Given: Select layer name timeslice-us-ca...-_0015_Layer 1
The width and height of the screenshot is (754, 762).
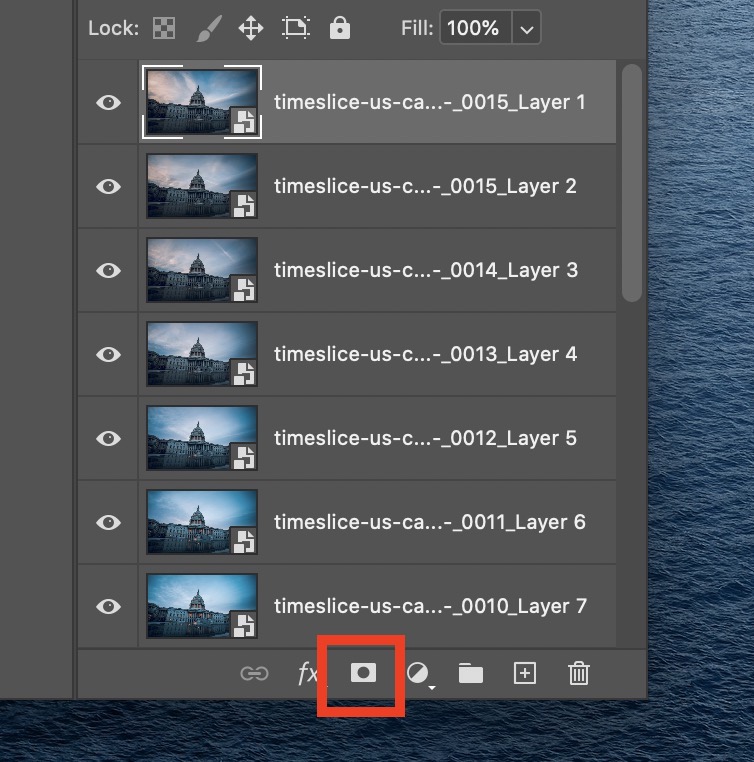Looking at the screenshot, I should (x=429, y=103).
